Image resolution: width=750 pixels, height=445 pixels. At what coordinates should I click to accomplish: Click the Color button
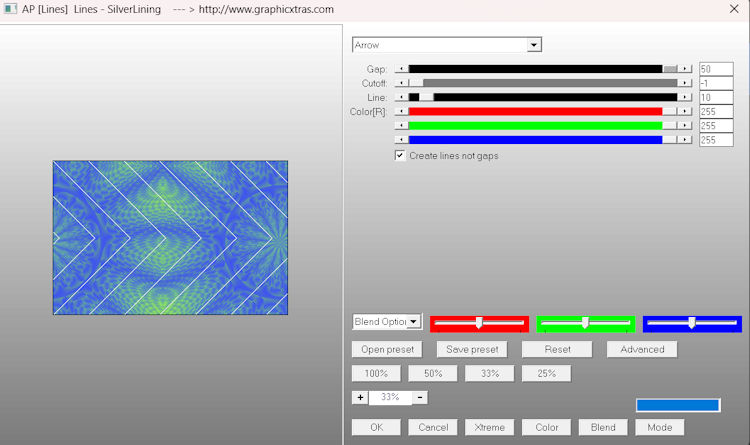pyautogui.click(x=546, y=427)
